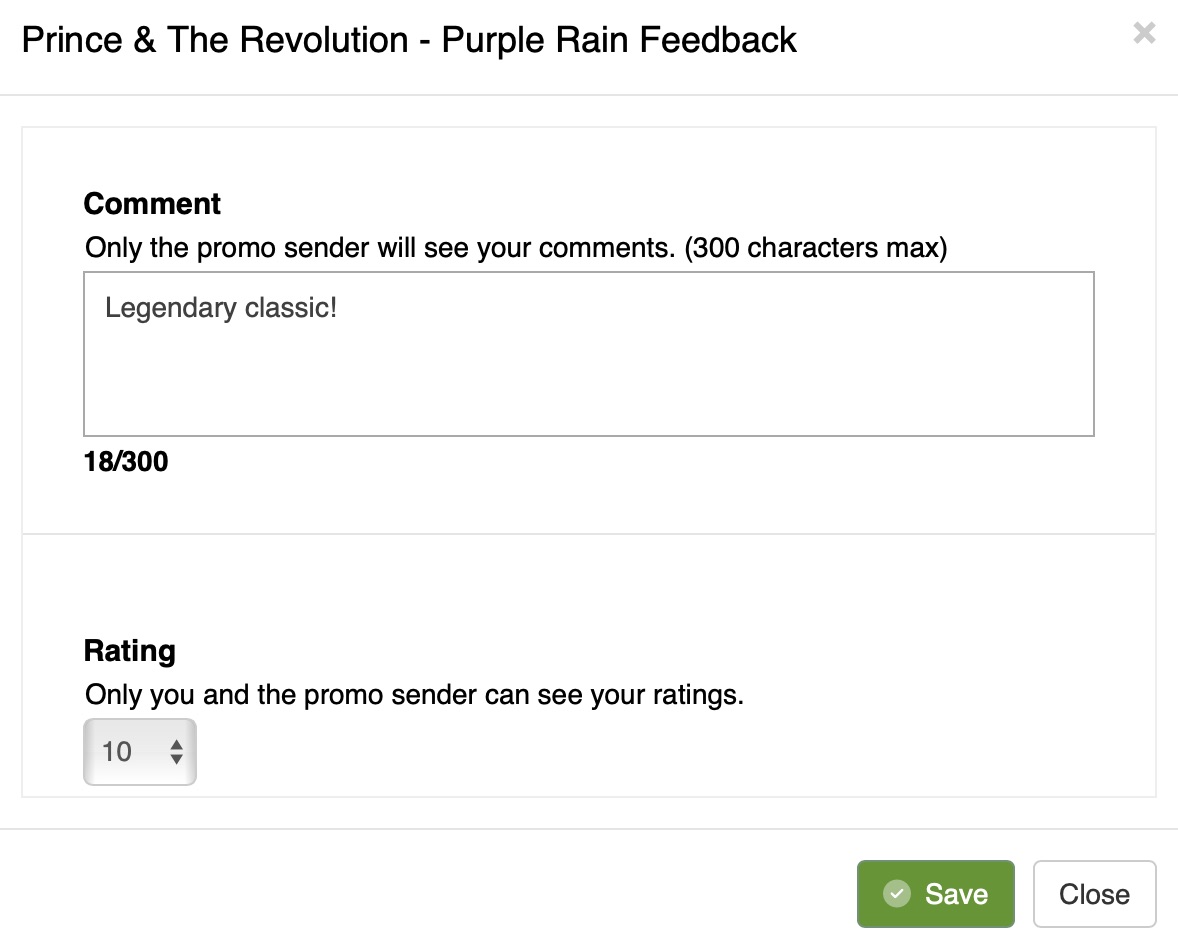Click the bold Comment heading

point(152,204)
